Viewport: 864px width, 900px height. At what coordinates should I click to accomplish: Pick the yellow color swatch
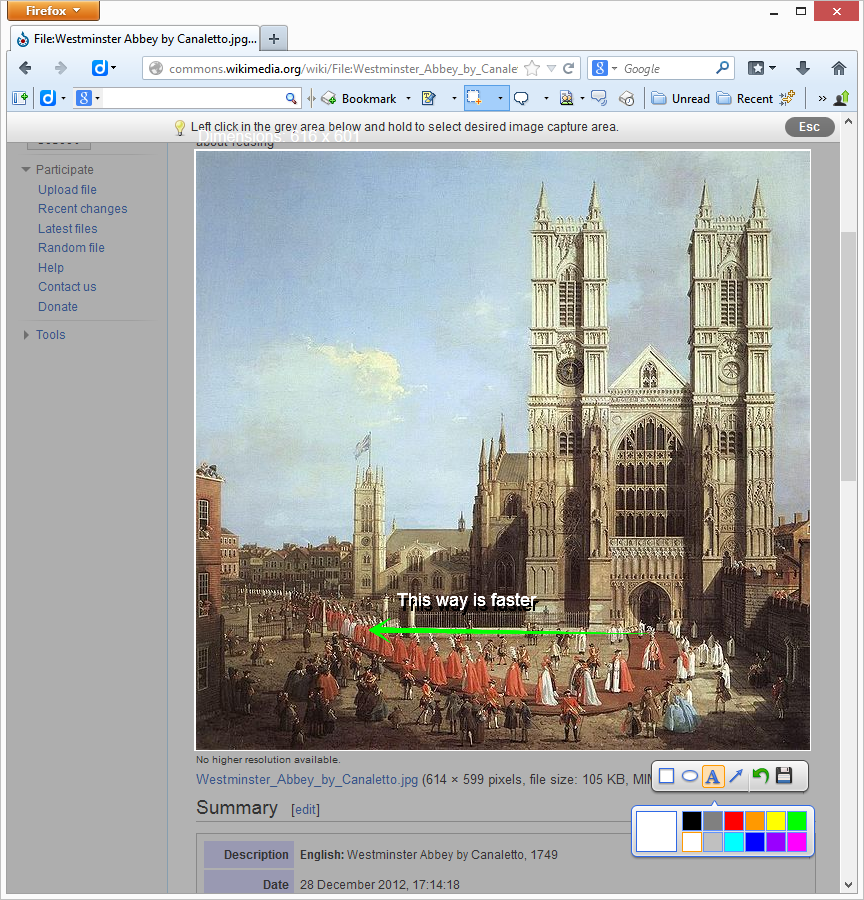pyautogui.click(x=776, y=821)
